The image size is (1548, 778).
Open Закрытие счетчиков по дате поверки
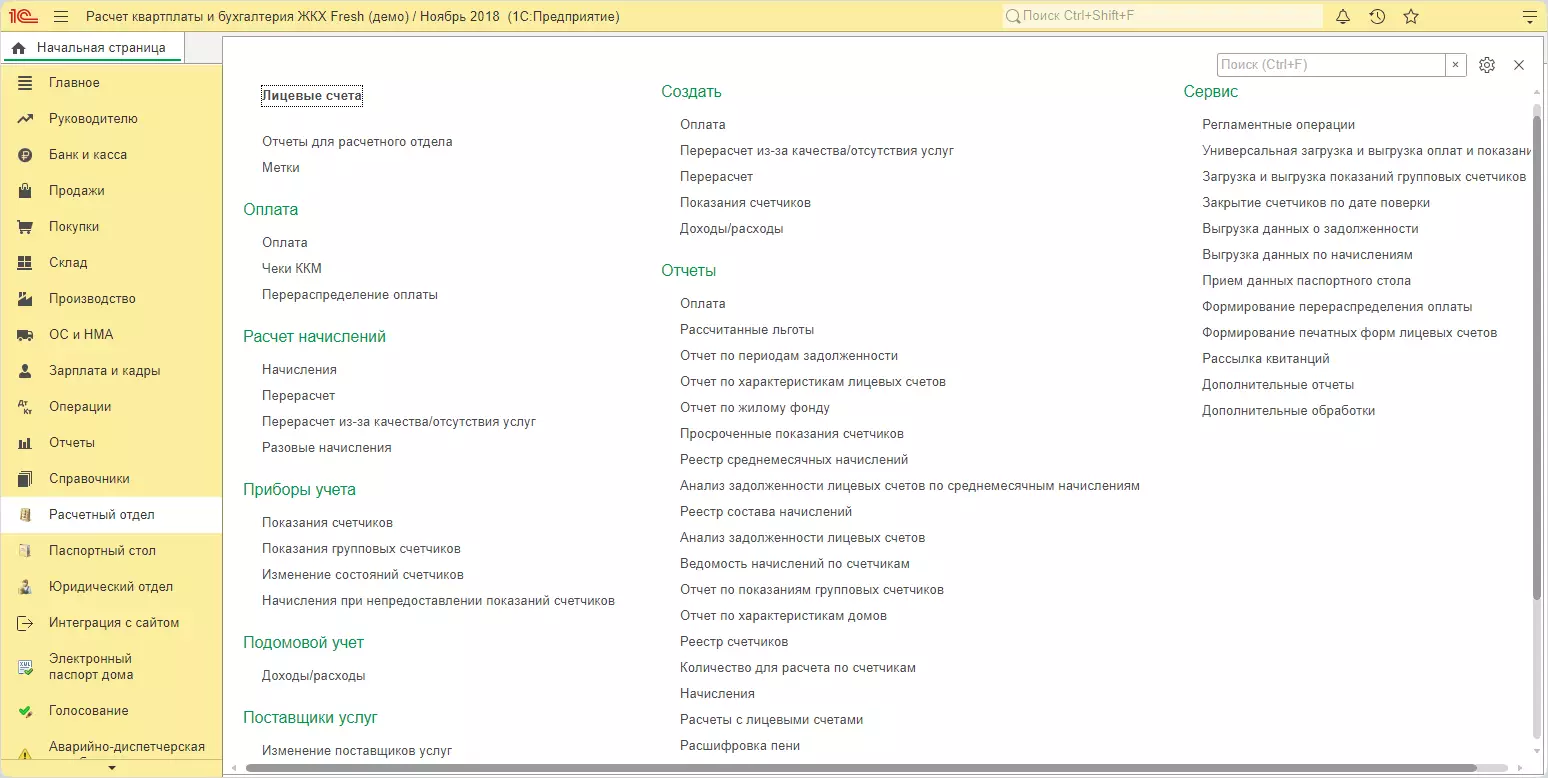(x=1316, y=203)
